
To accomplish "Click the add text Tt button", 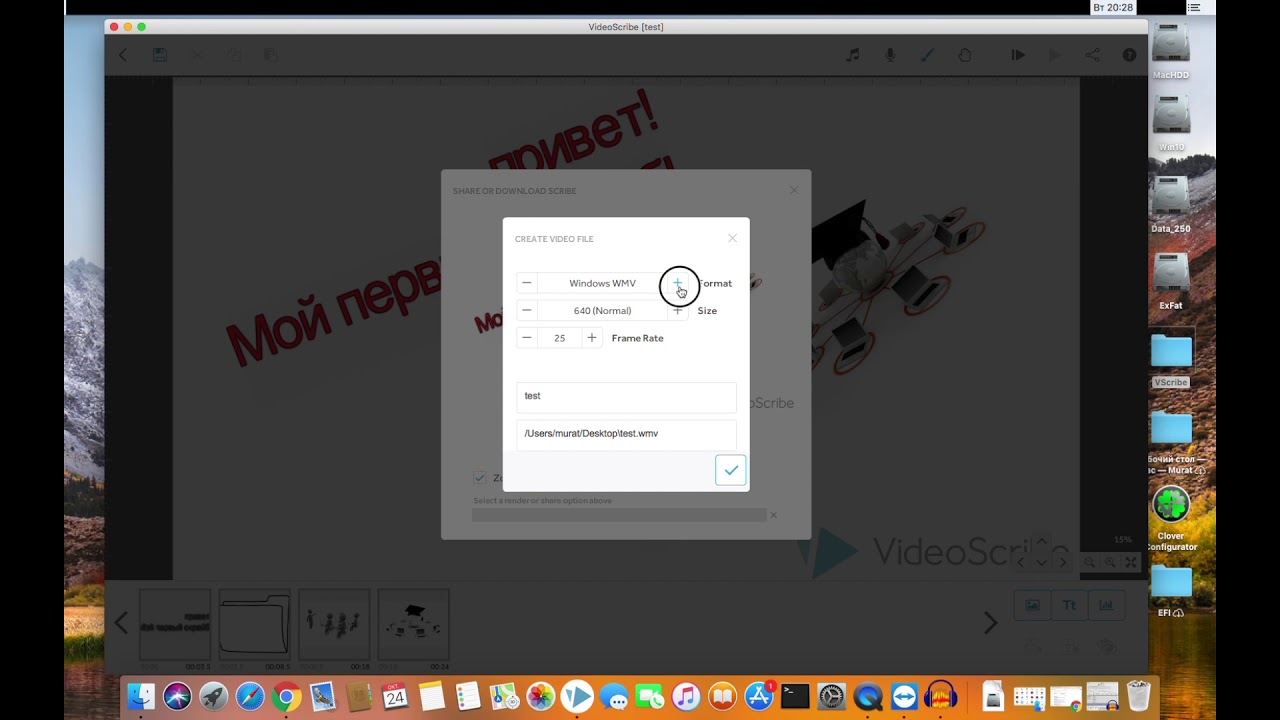I will click(x=1069, y=605).
